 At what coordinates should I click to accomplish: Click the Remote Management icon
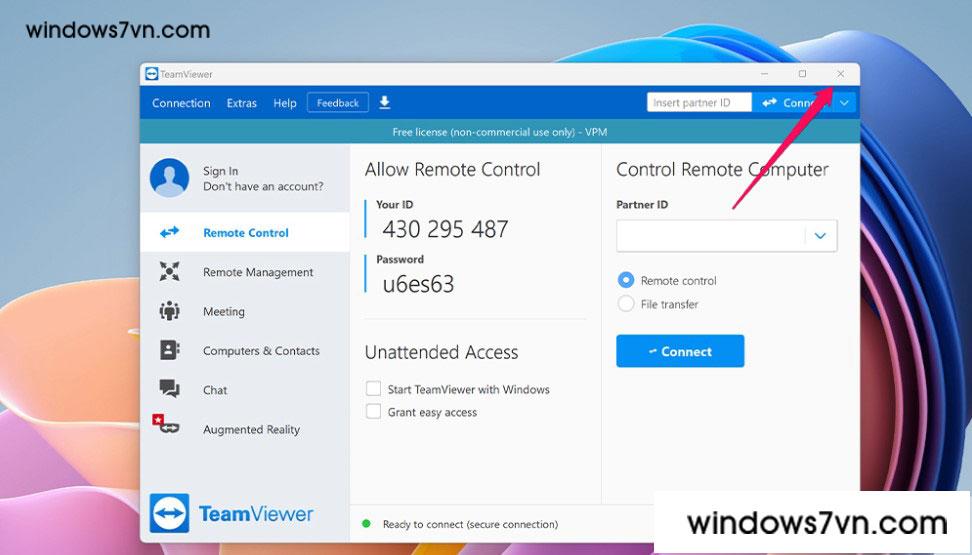click(169, 272)
